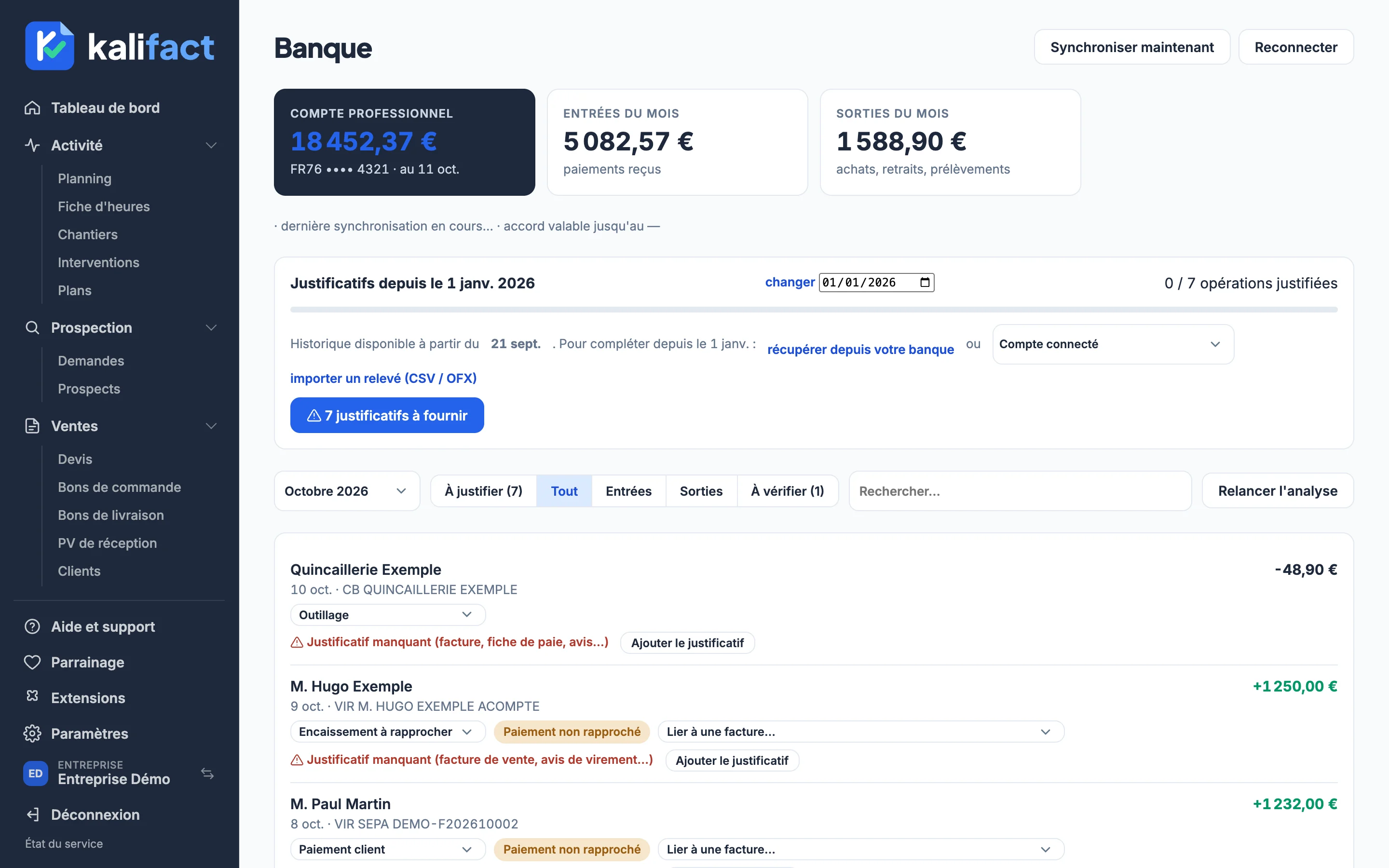This screenshot has width=1389, height=868.
Task: Click the 7 justificatifs à fournir button
Action: (x=387, y=415)
